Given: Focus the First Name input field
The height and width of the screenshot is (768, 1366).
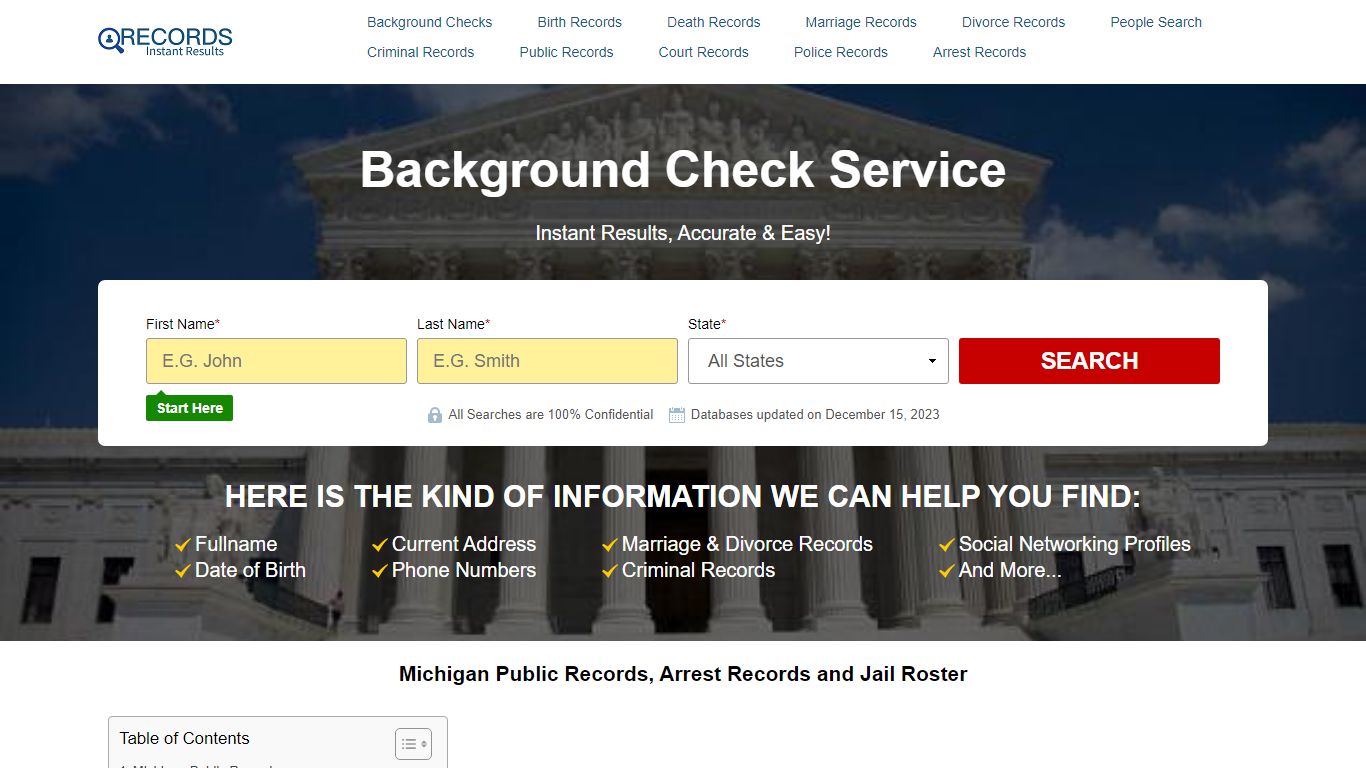Looking at the screenshot, I should pos(276,361).
